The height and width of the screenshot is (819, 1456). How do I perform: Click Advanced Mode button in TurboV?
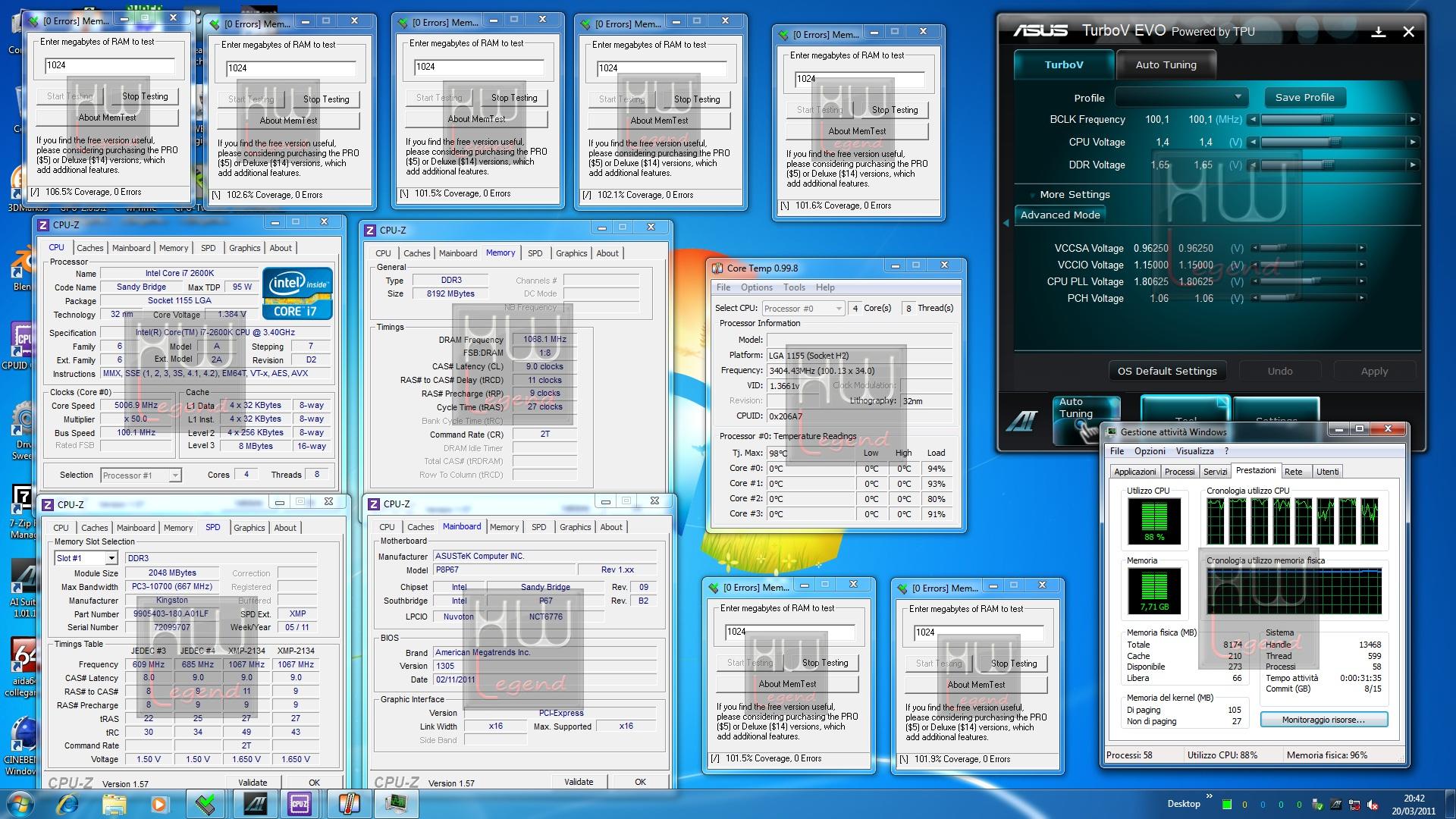pos(1059,215)
